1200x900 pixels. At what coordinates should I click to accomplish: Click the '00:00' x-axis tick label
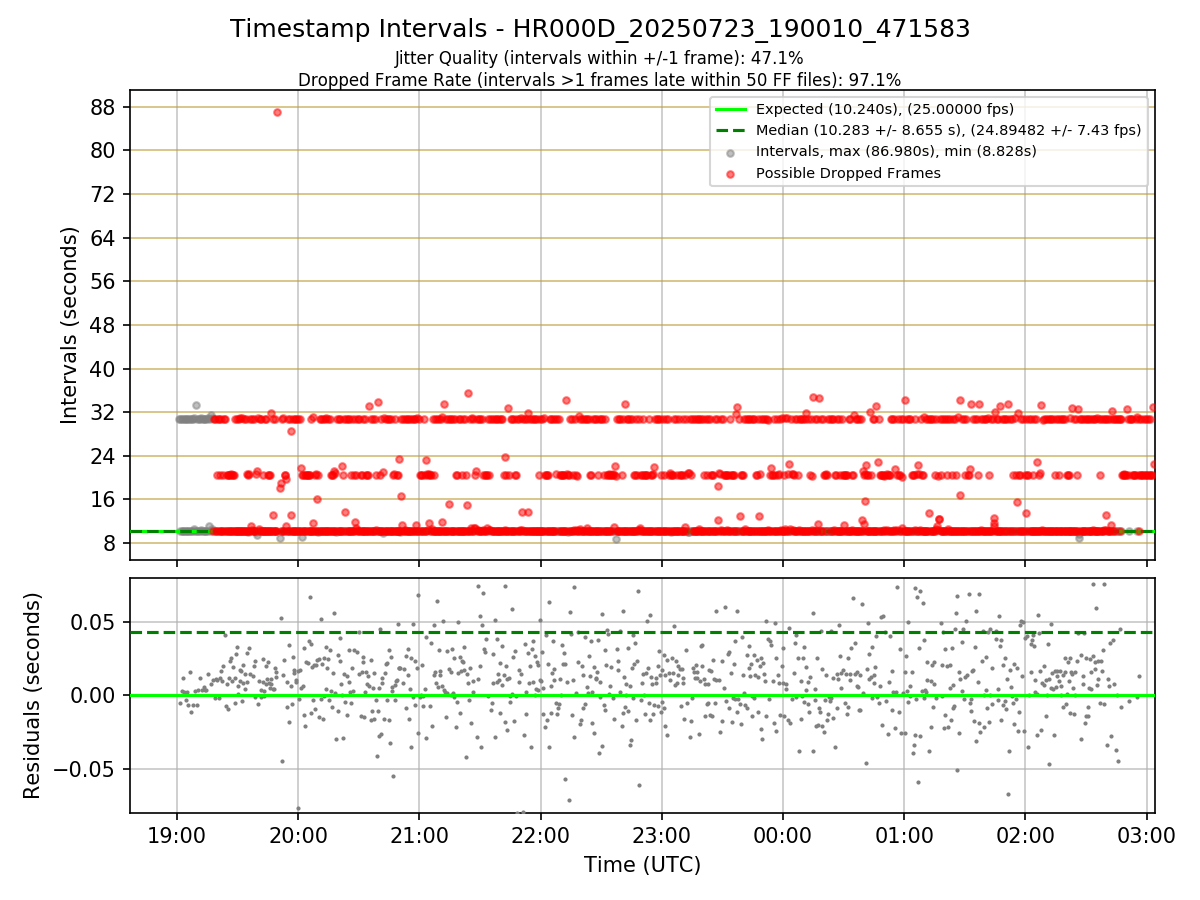coord(783,835)
